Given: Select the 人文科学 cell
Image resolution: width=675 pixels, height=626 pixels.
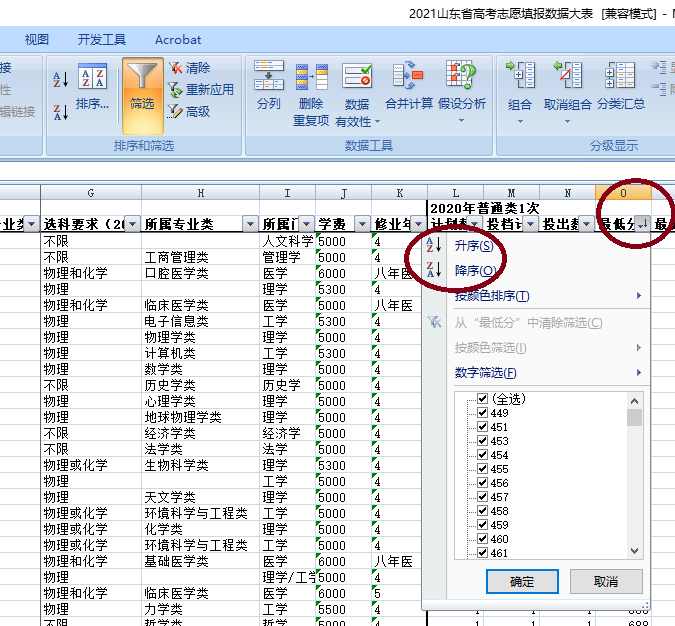Looking at the screenshot, I should (x=288, y=241).
